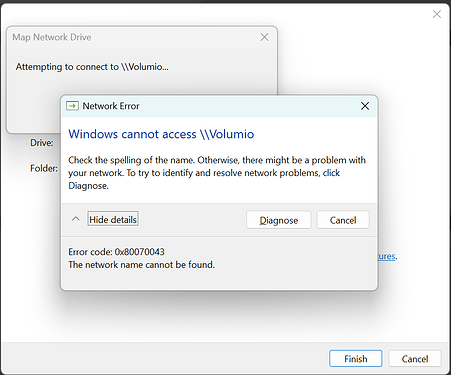Click "The network name cannot be found." message

(141, 265)
